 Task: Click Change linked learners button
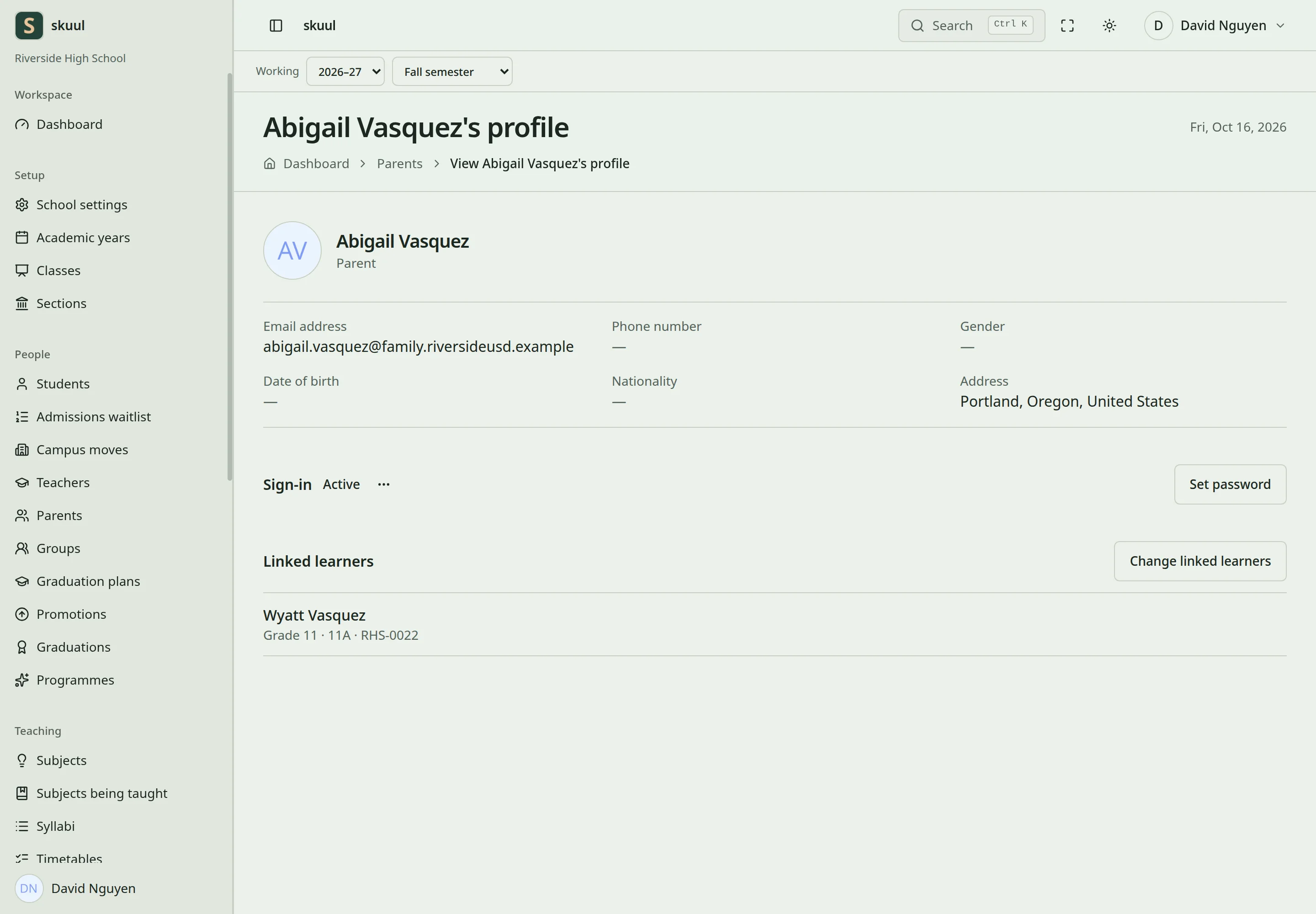click(x=1200, y=561)
